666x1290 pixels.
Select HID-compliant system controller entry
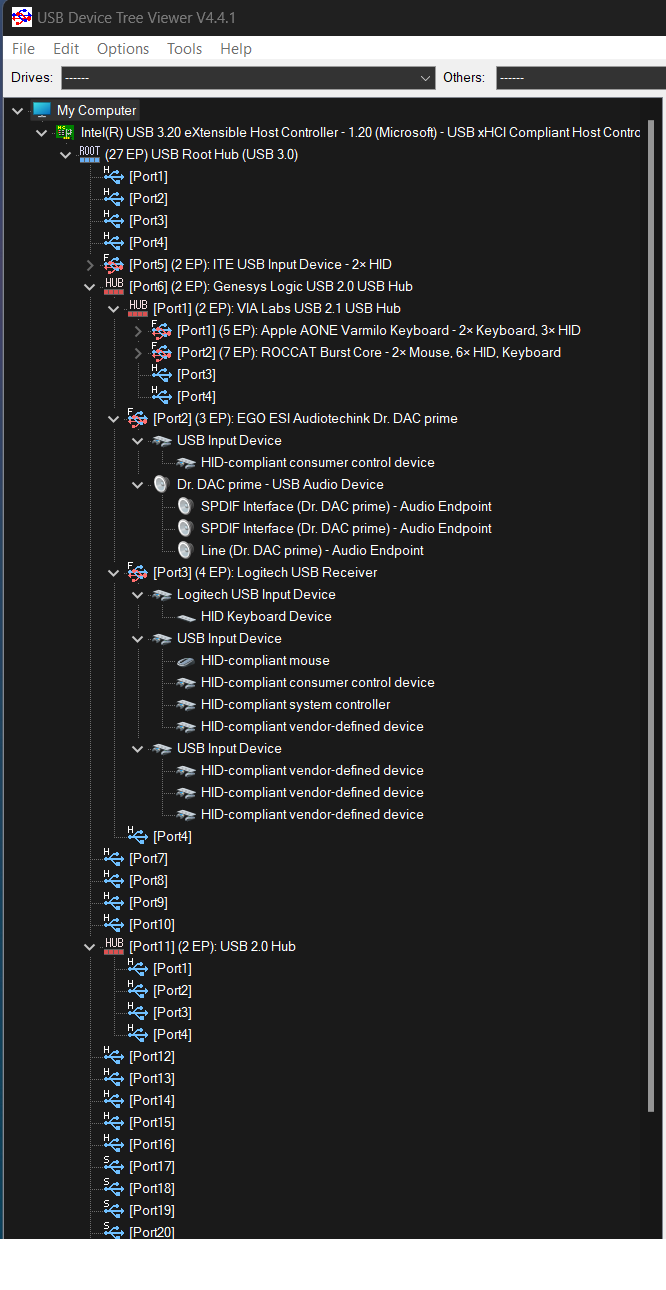coord(295,704)
